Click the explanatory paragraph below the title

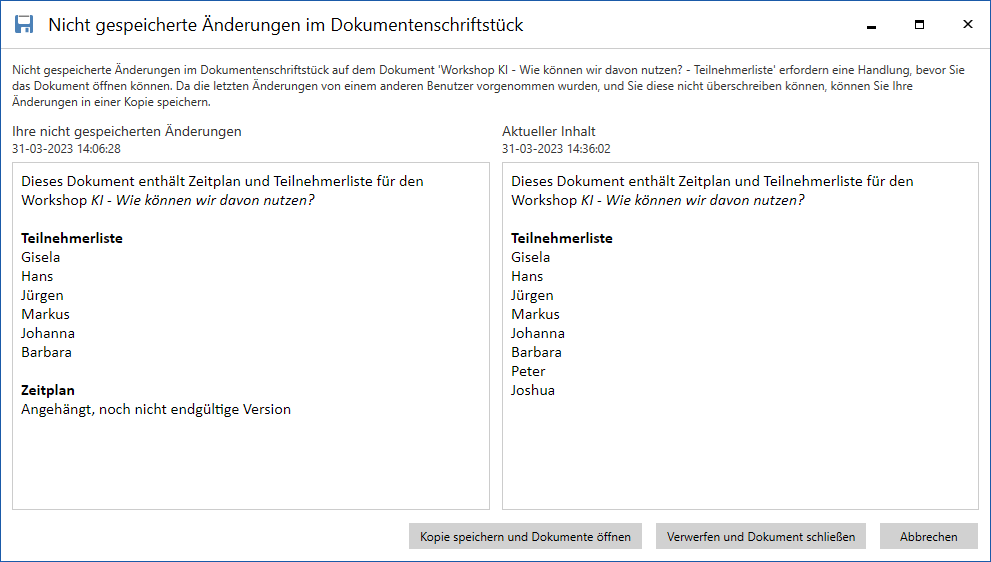489,86
